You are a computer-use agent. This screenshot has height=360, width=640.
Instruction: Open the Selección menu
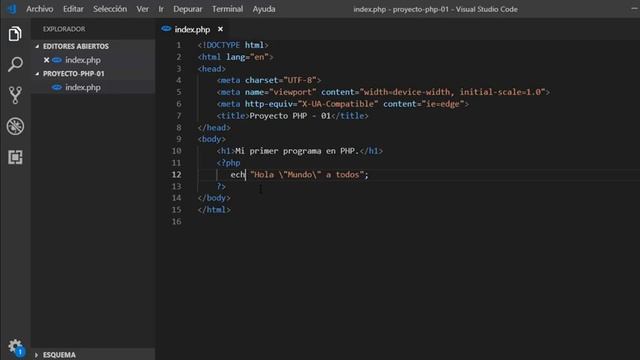[x=110, y=9]
